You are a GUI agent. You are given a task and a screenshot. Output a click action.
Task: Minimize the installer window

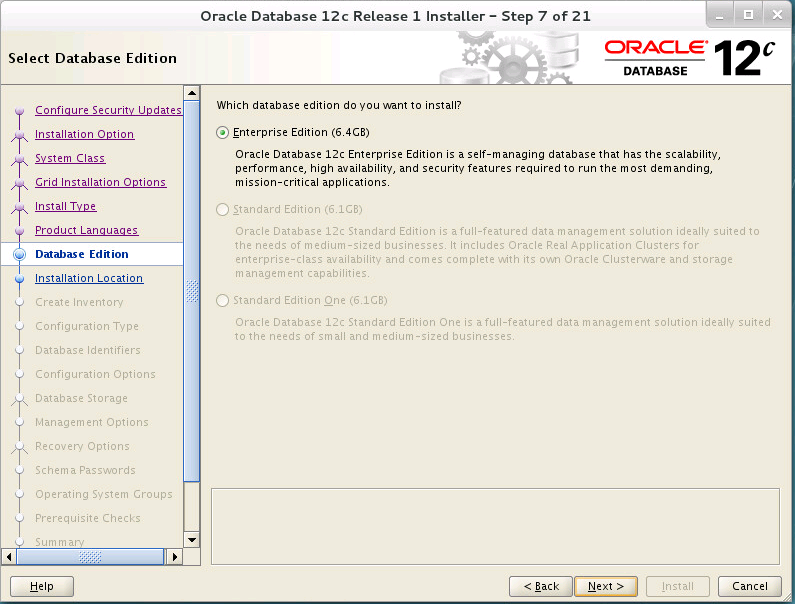(x=719, y=15)
